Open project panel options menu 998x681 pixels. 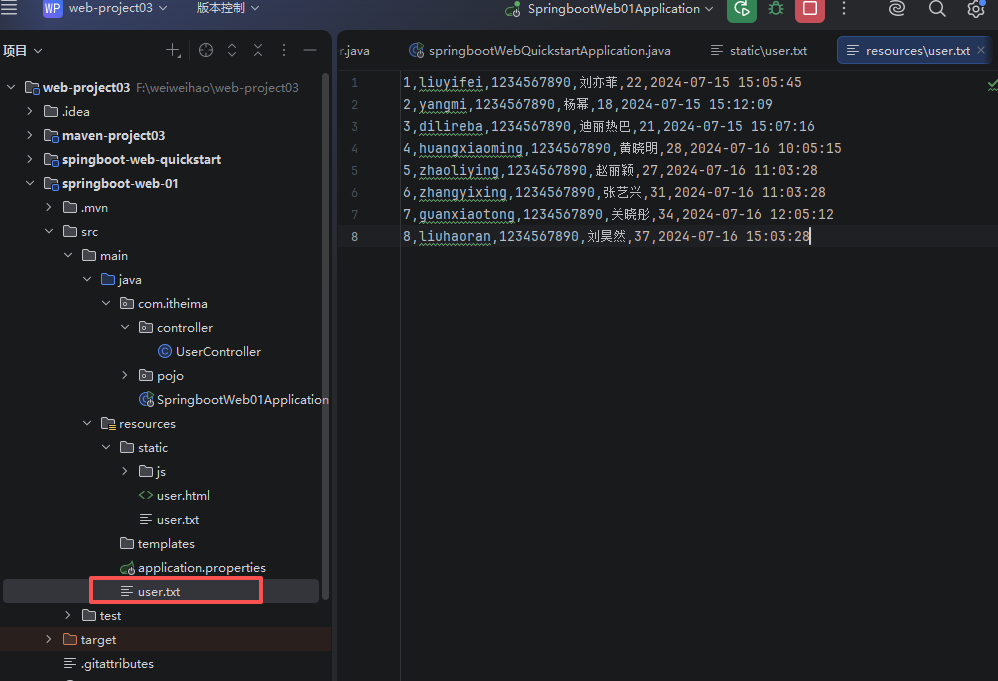284,50
